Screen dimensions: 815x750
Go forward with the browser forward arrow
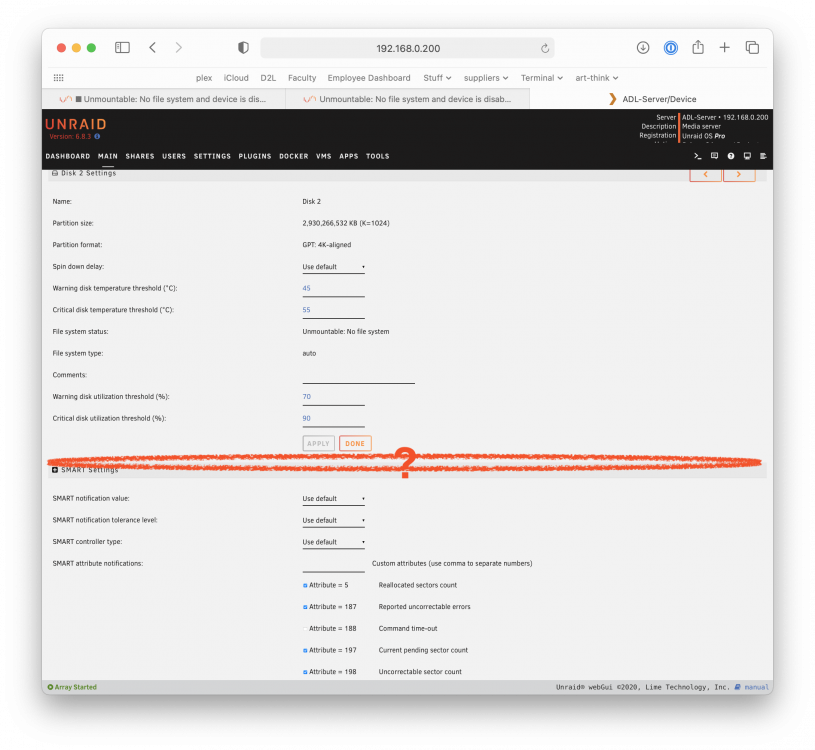pyautogui.click(x=179, y=48)
